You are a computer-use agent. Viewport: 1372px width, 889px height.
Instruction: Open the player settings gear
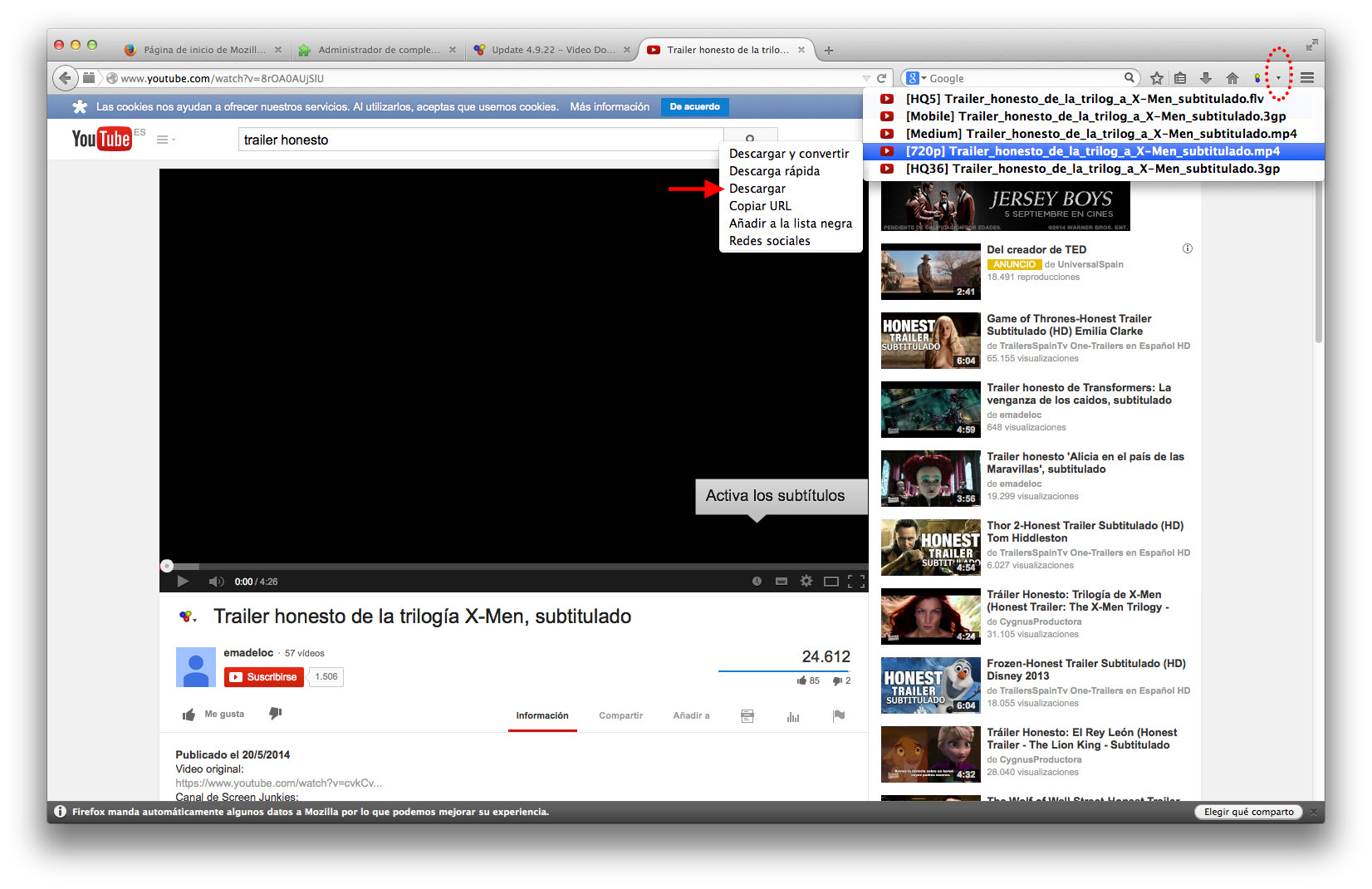806,582
